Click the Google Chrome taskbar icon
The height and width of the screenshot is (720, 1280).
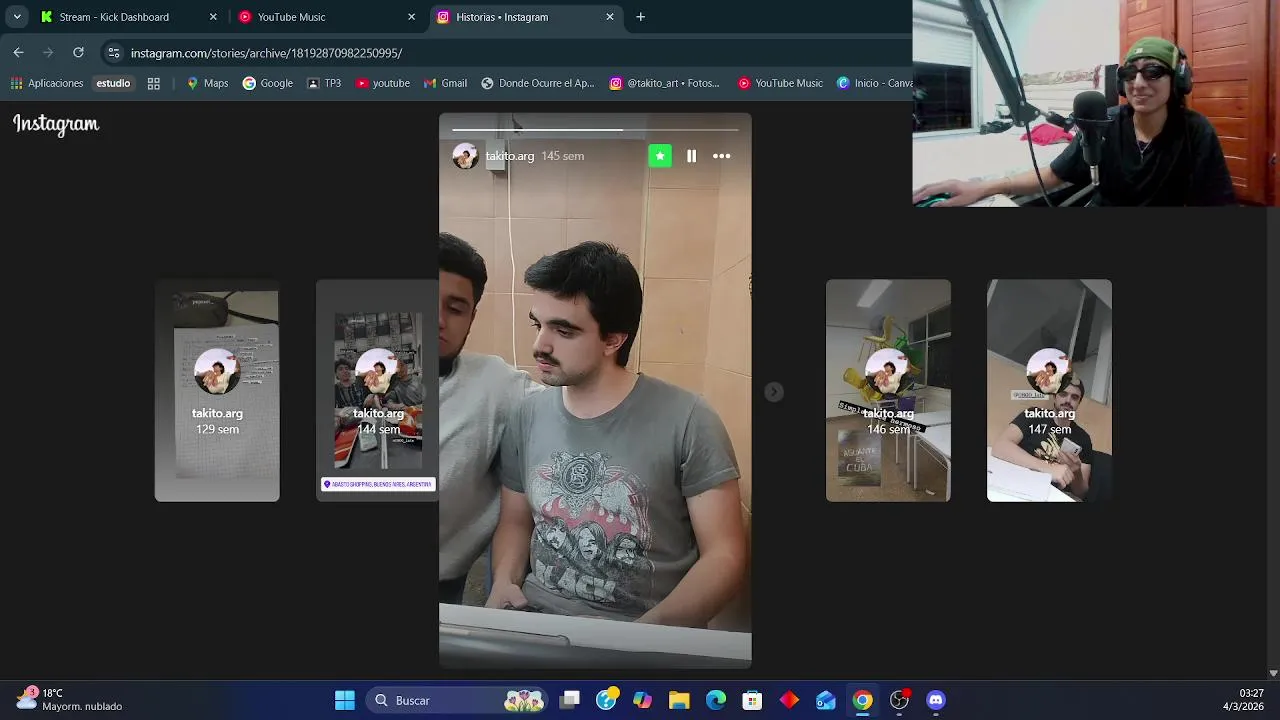pyautogui.click(x=862, y=700)
